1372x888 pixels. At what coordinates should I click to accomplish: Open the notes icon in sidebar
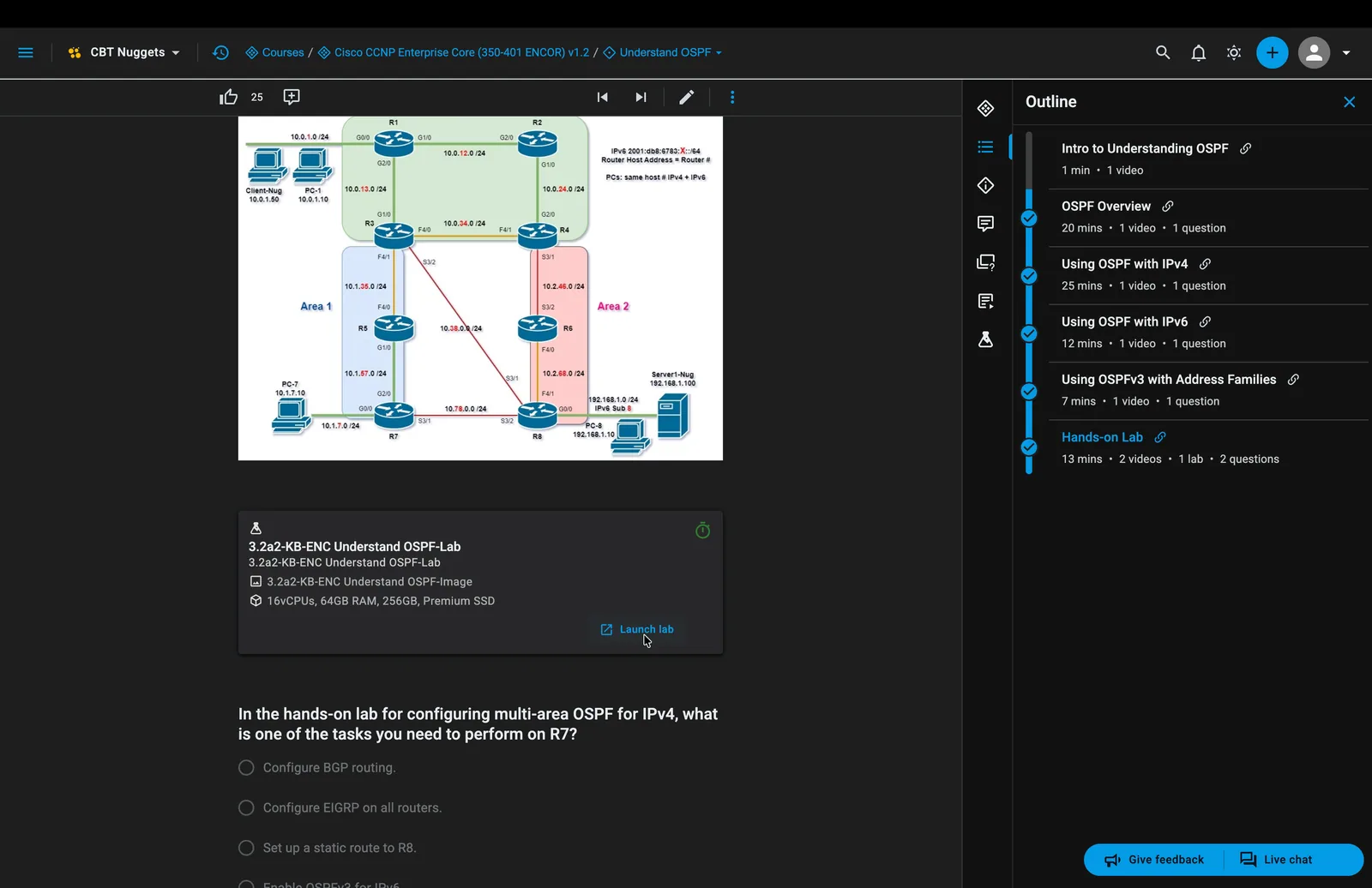click(986, 301)
